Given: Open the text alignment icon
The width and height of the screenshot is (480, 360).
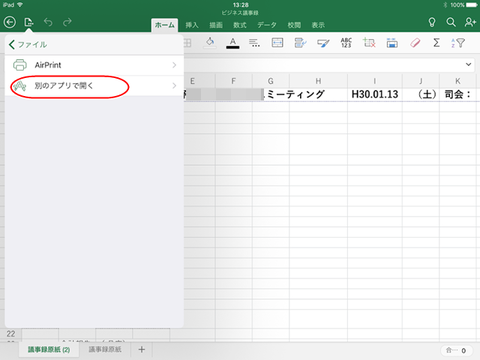Looking at the screenshot, I should pos(254,43).
